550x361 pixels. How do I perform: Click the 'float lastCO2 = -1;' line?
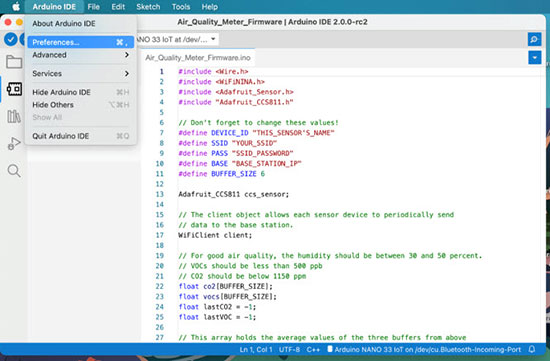click(217, 307)
